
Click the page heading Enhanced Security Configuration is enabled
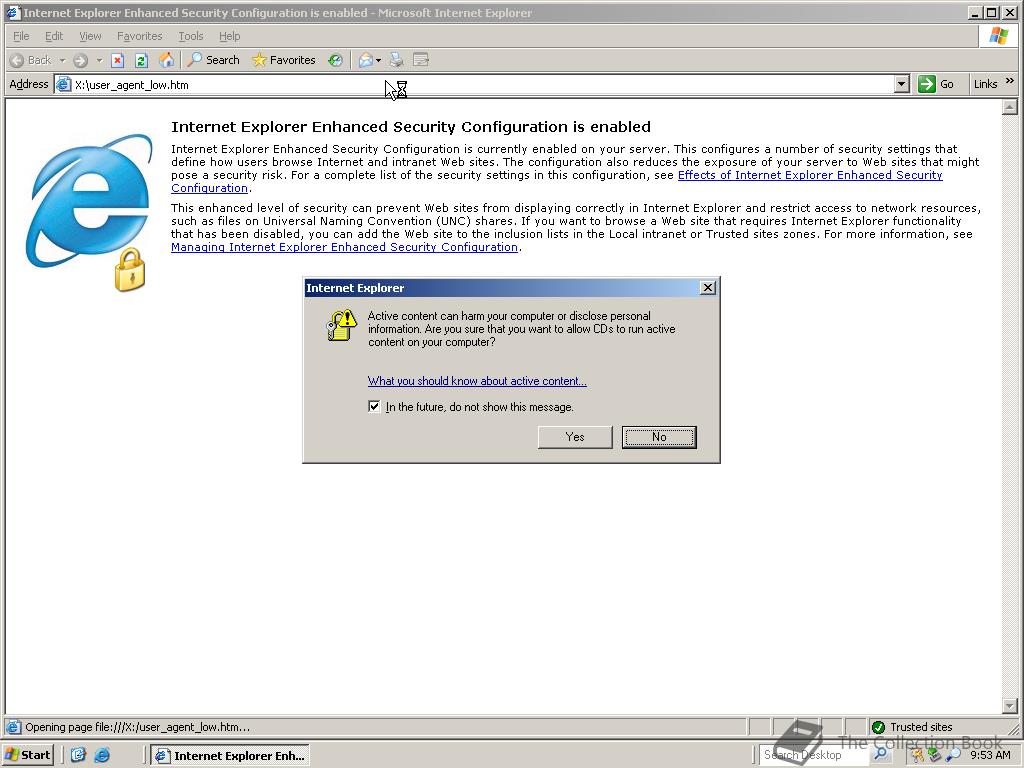pyautogui.click(x=411, y=127)
